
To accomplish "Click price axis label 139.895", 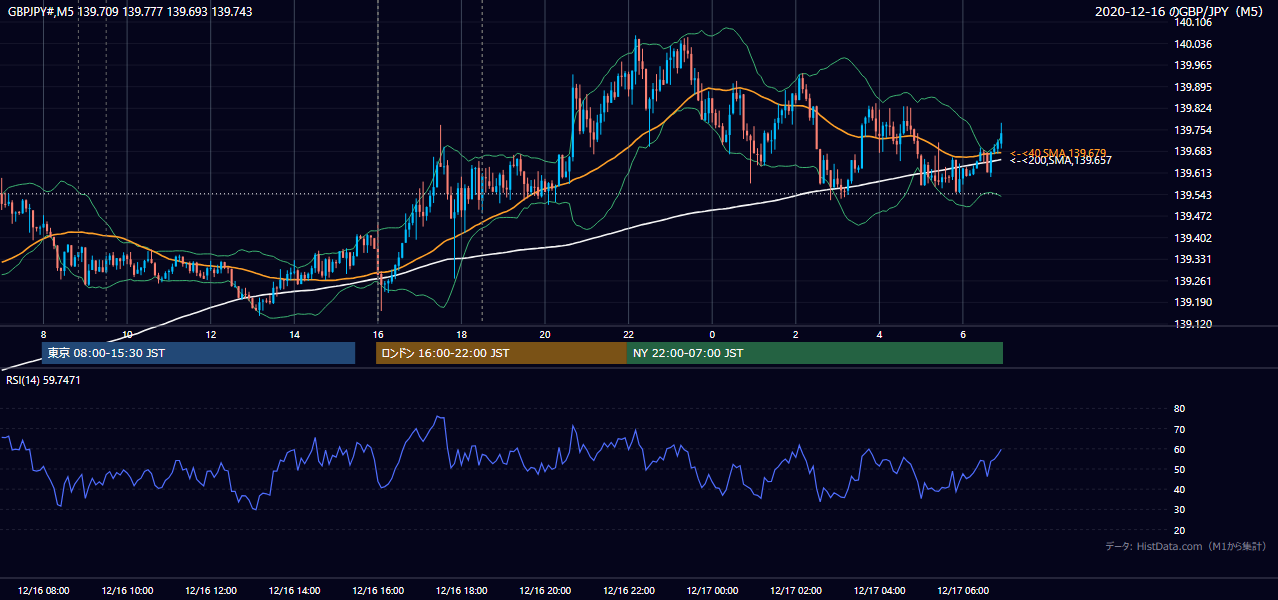I will click(1195, 87).
